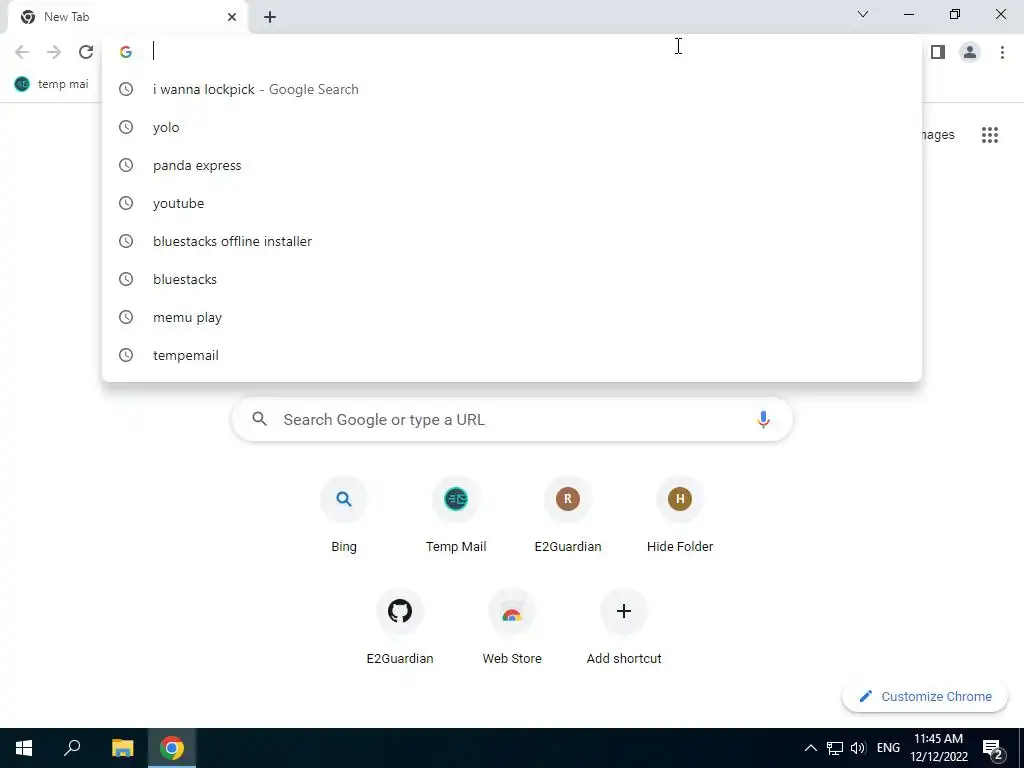The image size is (1024, 768).
Task: Select the 'yolo' history suggestion
Action: (x=511, y=127)
